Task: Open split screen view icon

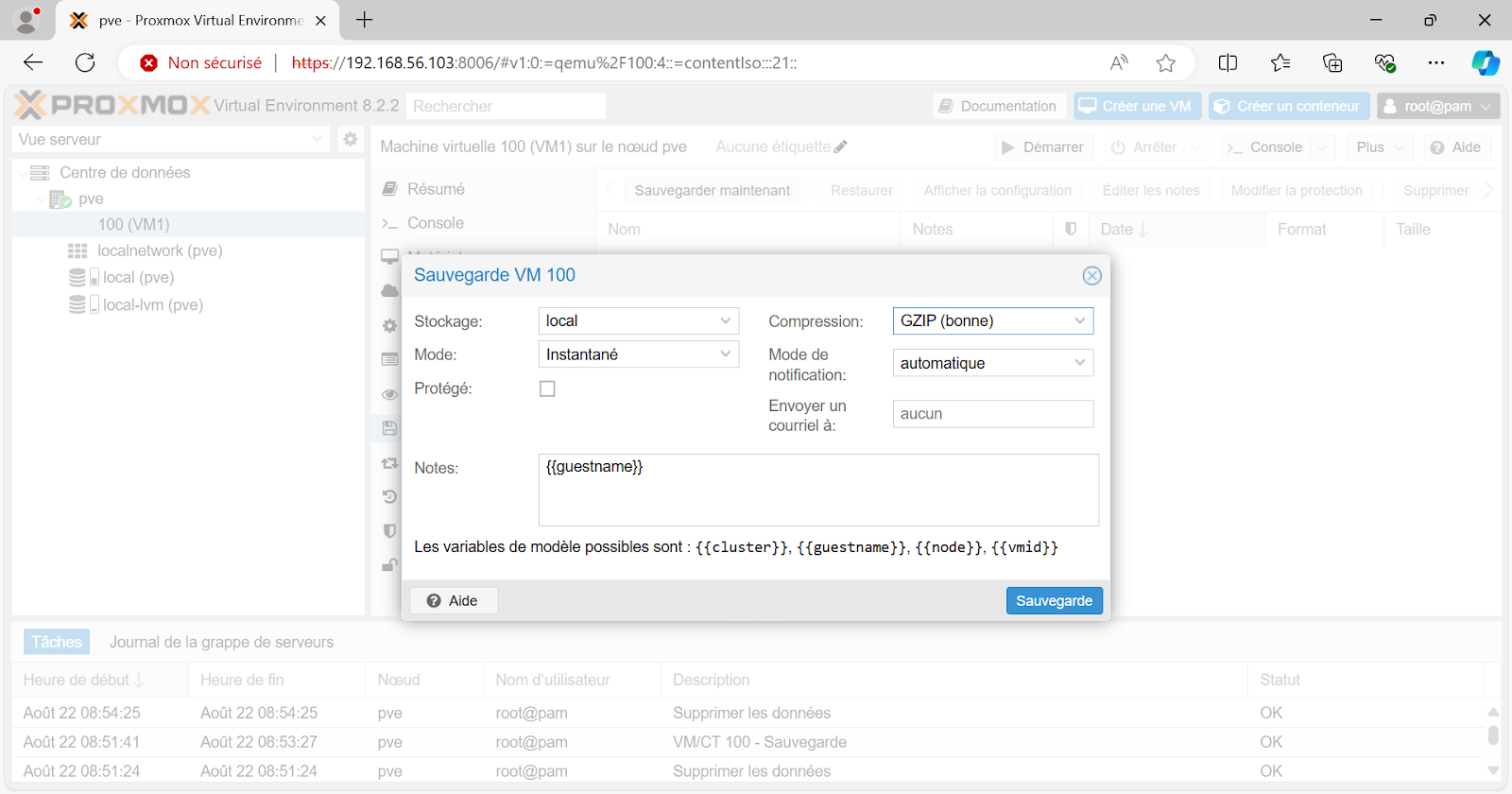Action: click(1228, 62)
